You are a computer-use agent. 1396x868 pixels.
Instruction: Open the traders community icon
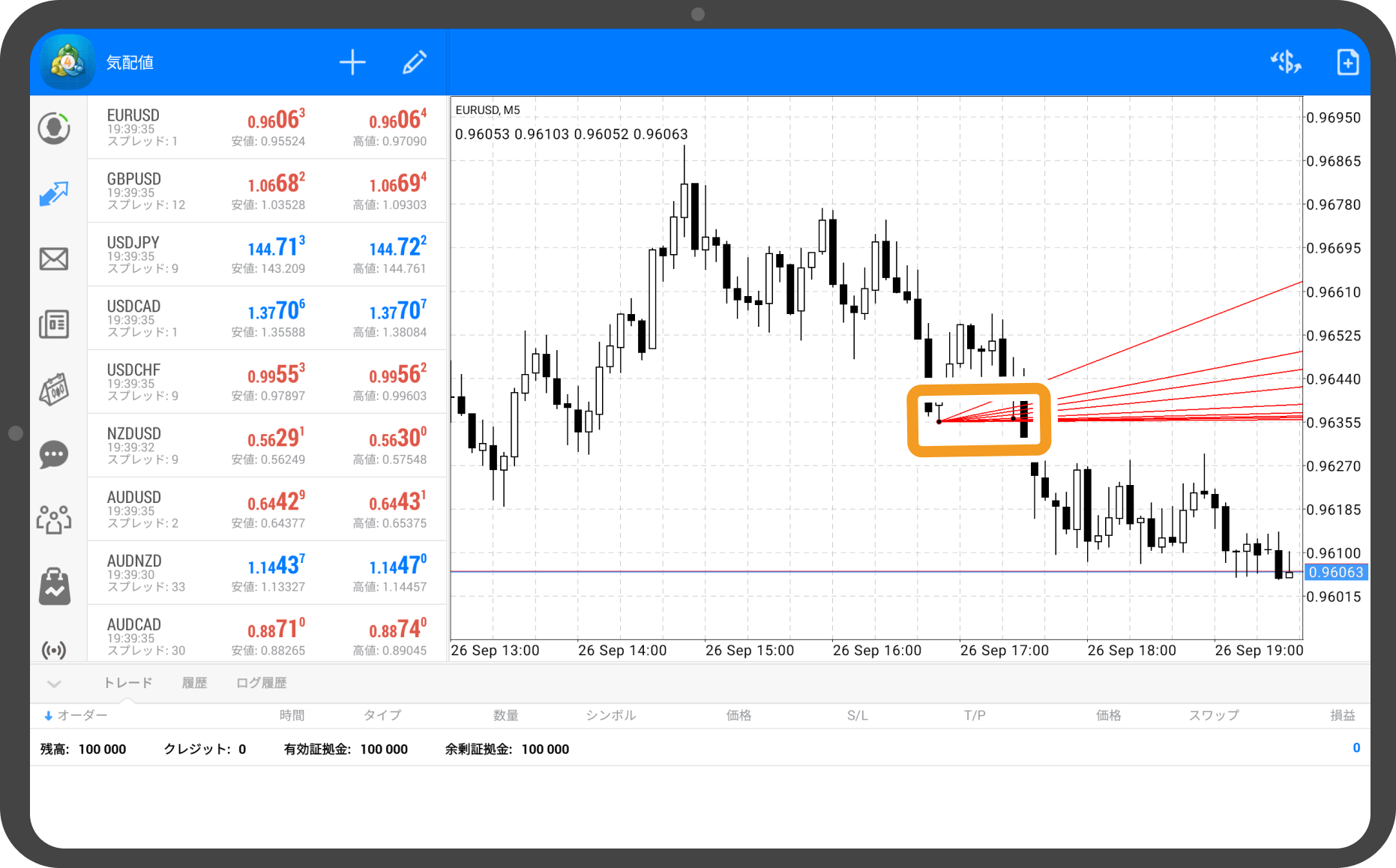(x=54, y=519)
